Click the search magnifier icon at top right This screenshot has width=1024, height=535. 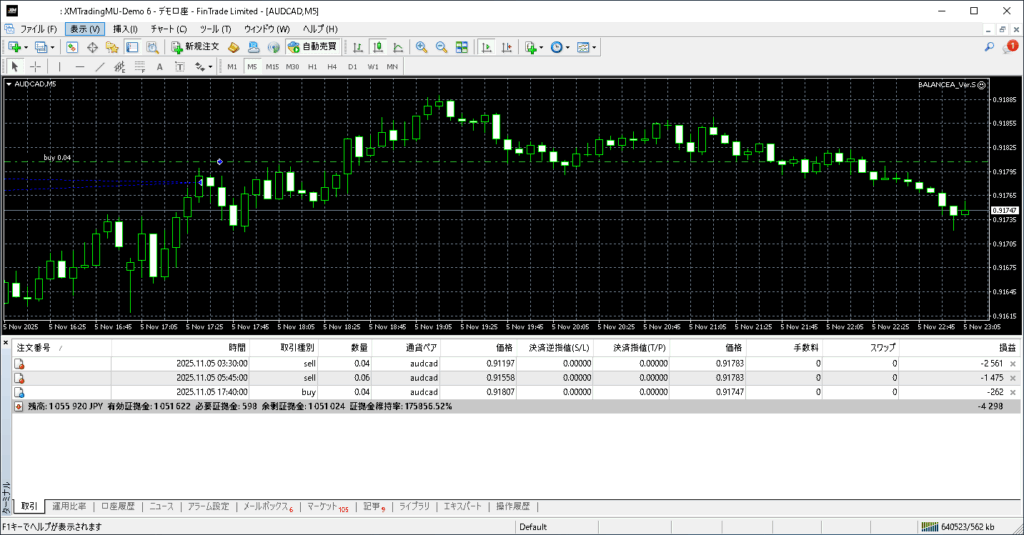[x=989, y=47]
